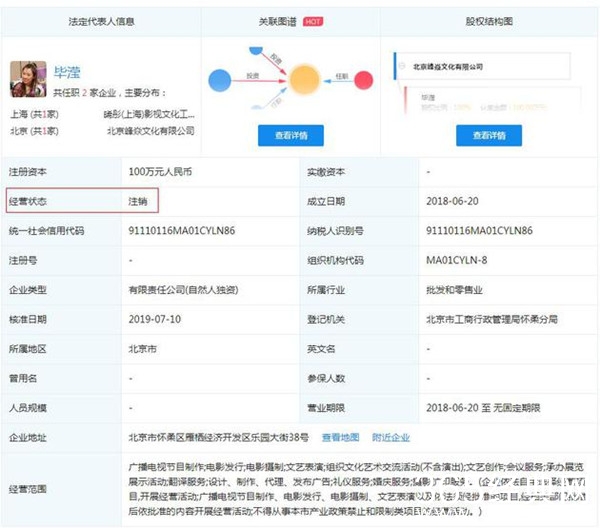Click the 参保人数 label
This screenshot has height=528, width=600.
click(x=326, y=378)
